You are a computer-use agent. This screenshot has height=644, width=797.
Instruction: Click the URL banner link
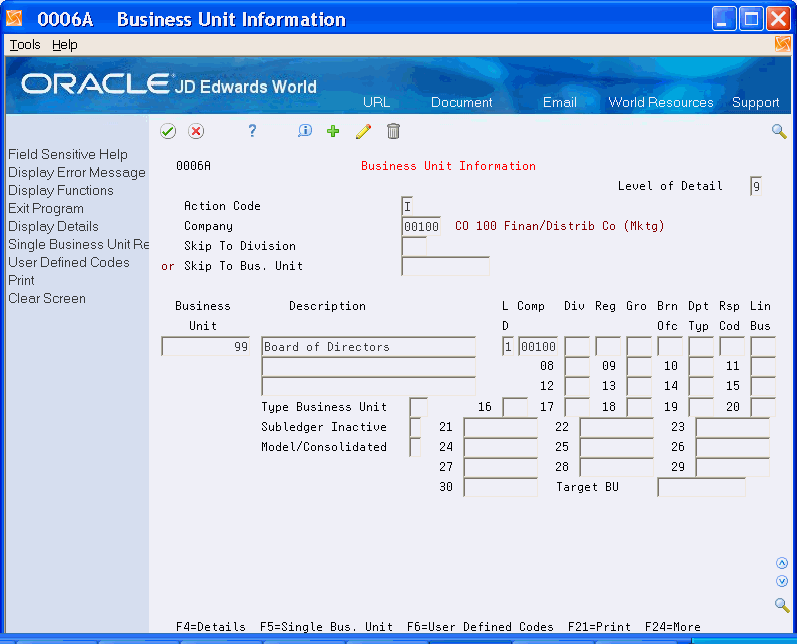[377, 102]
